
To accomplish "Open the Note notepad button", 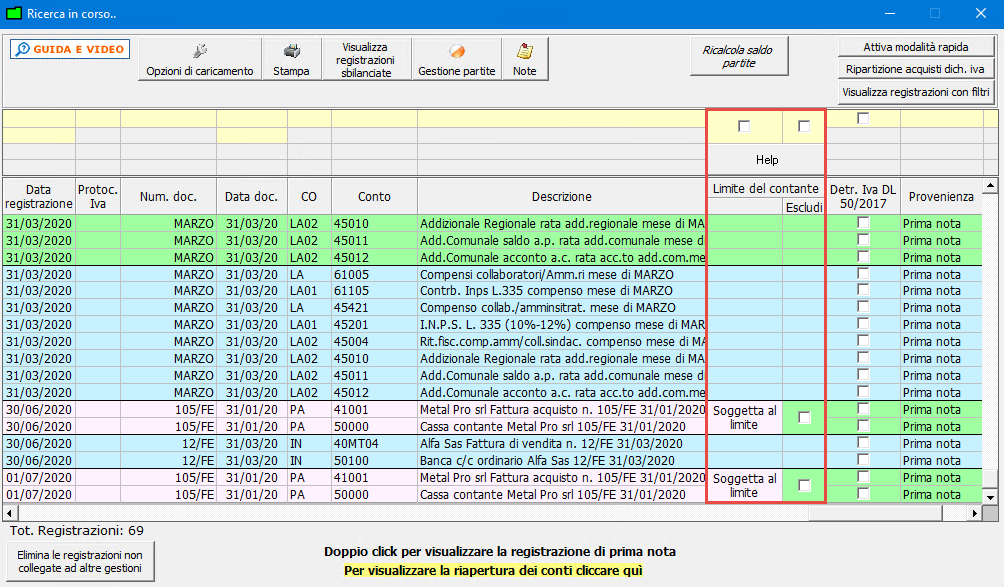I will point(524,59).
